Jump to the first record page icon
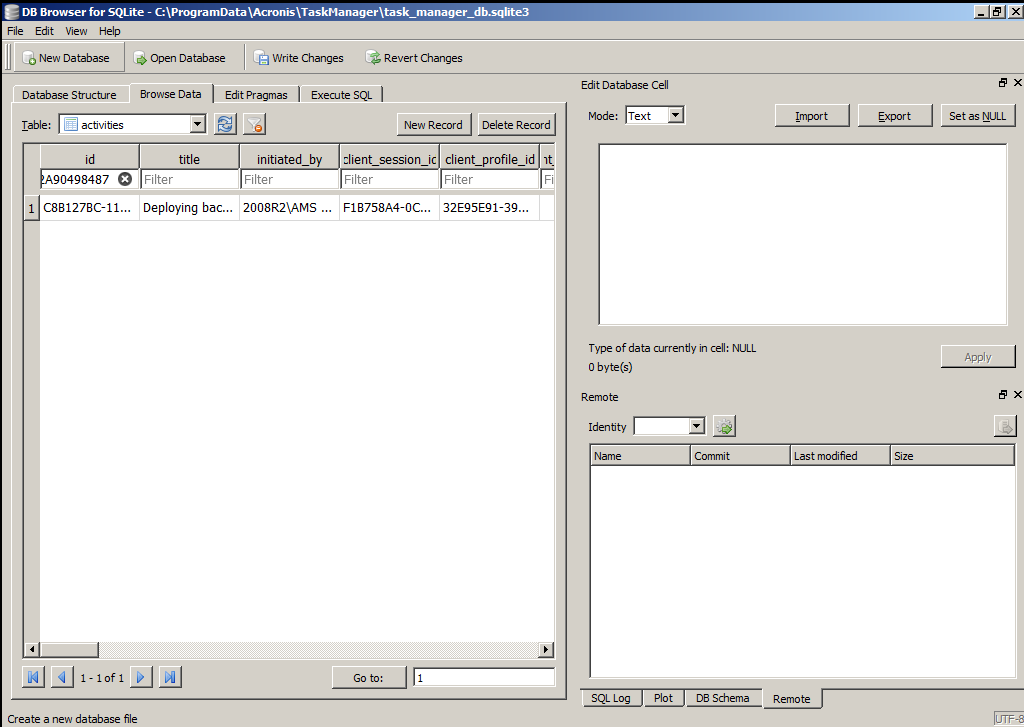The width and height of the screenshot is (1024, 727). [x=33, y=677]
